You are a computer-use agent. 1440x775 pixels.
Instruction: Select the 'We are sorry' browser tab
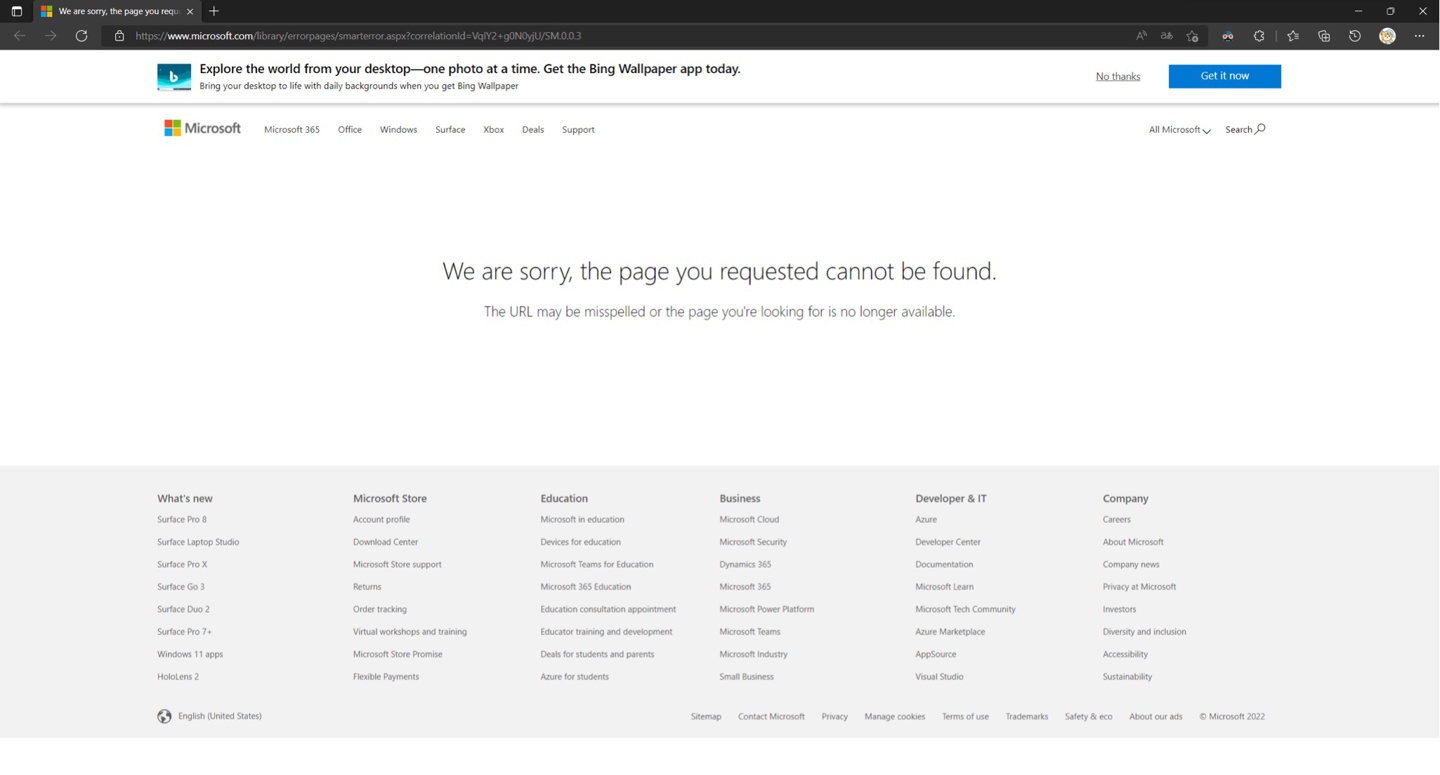[117, 12]
